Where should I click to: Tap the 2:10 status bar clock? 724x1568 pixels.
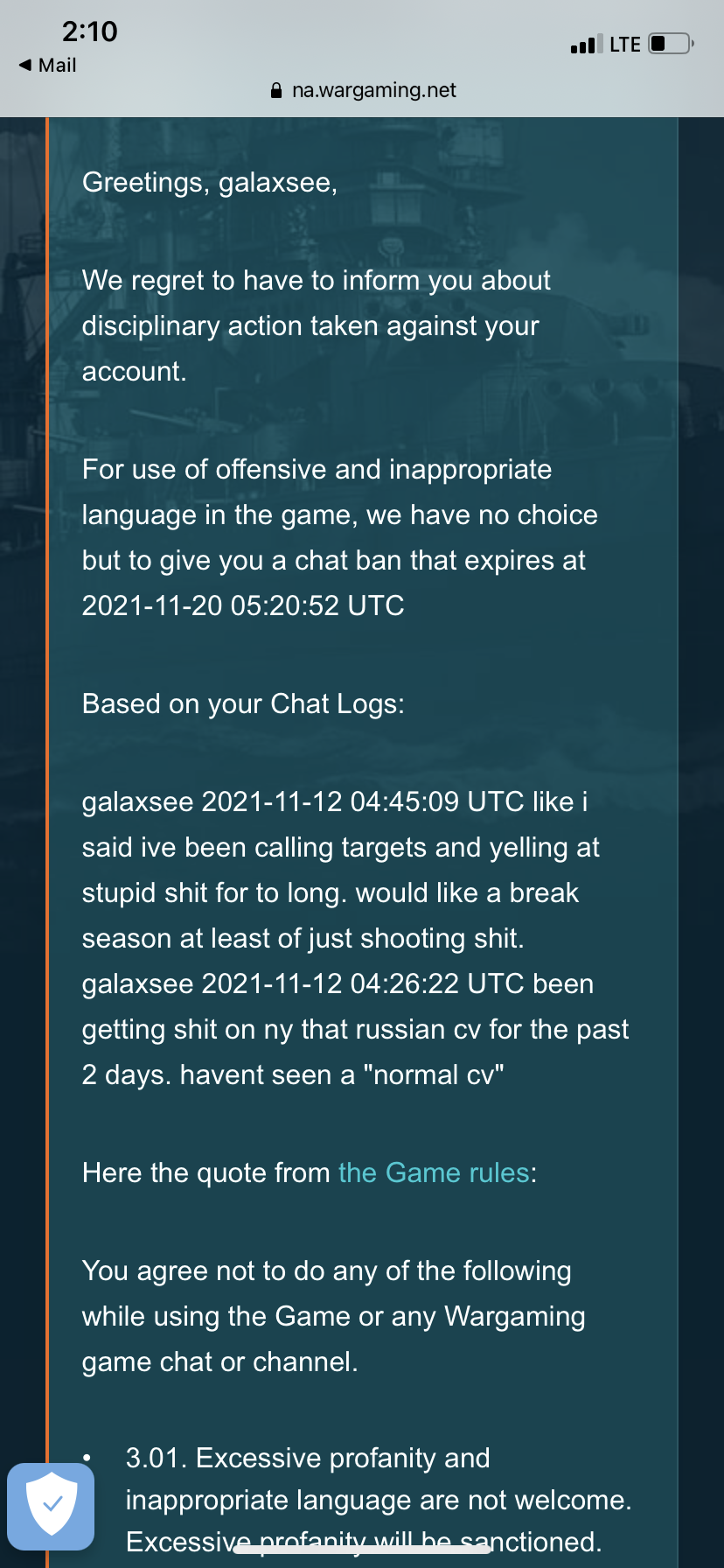89,31
